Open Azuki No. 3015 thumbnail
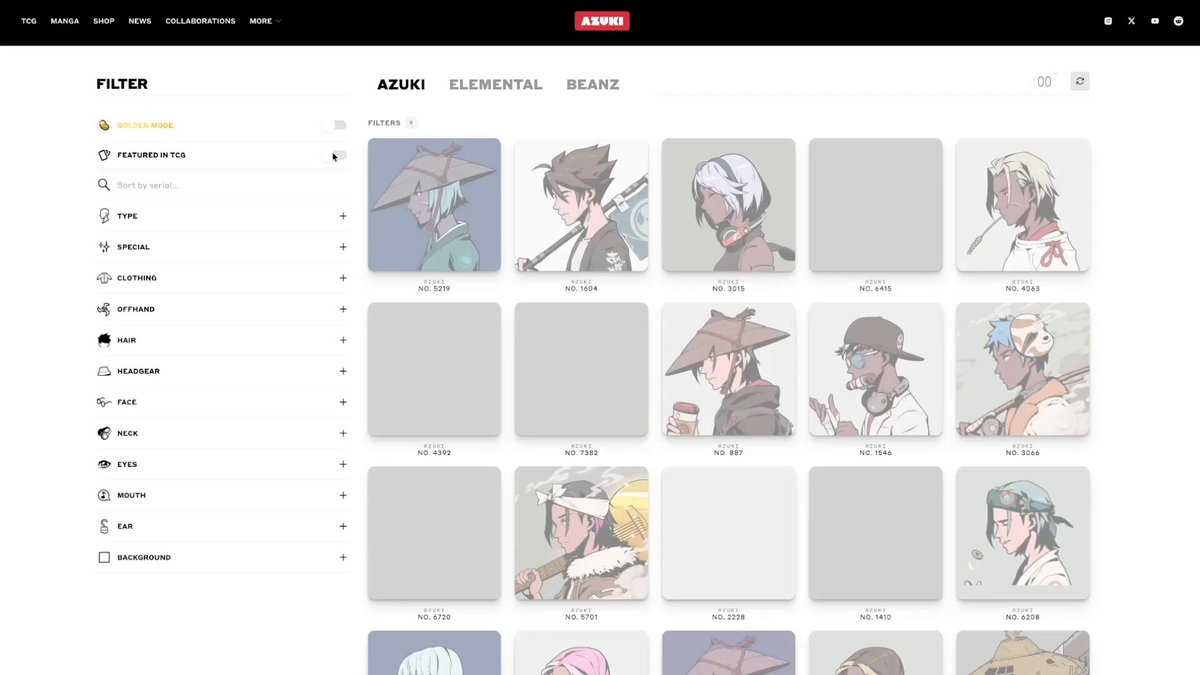 click(728, 205)
